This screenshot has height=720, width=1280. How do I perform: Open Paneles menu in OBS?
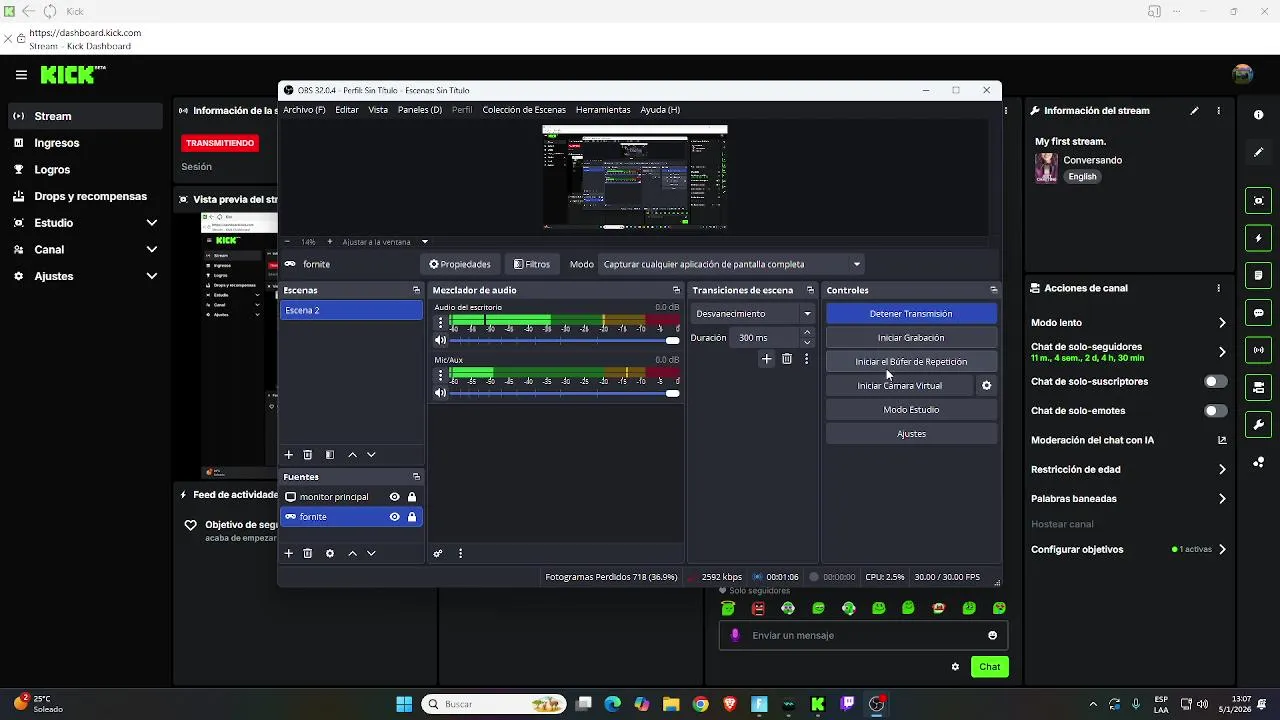(420, 110)
